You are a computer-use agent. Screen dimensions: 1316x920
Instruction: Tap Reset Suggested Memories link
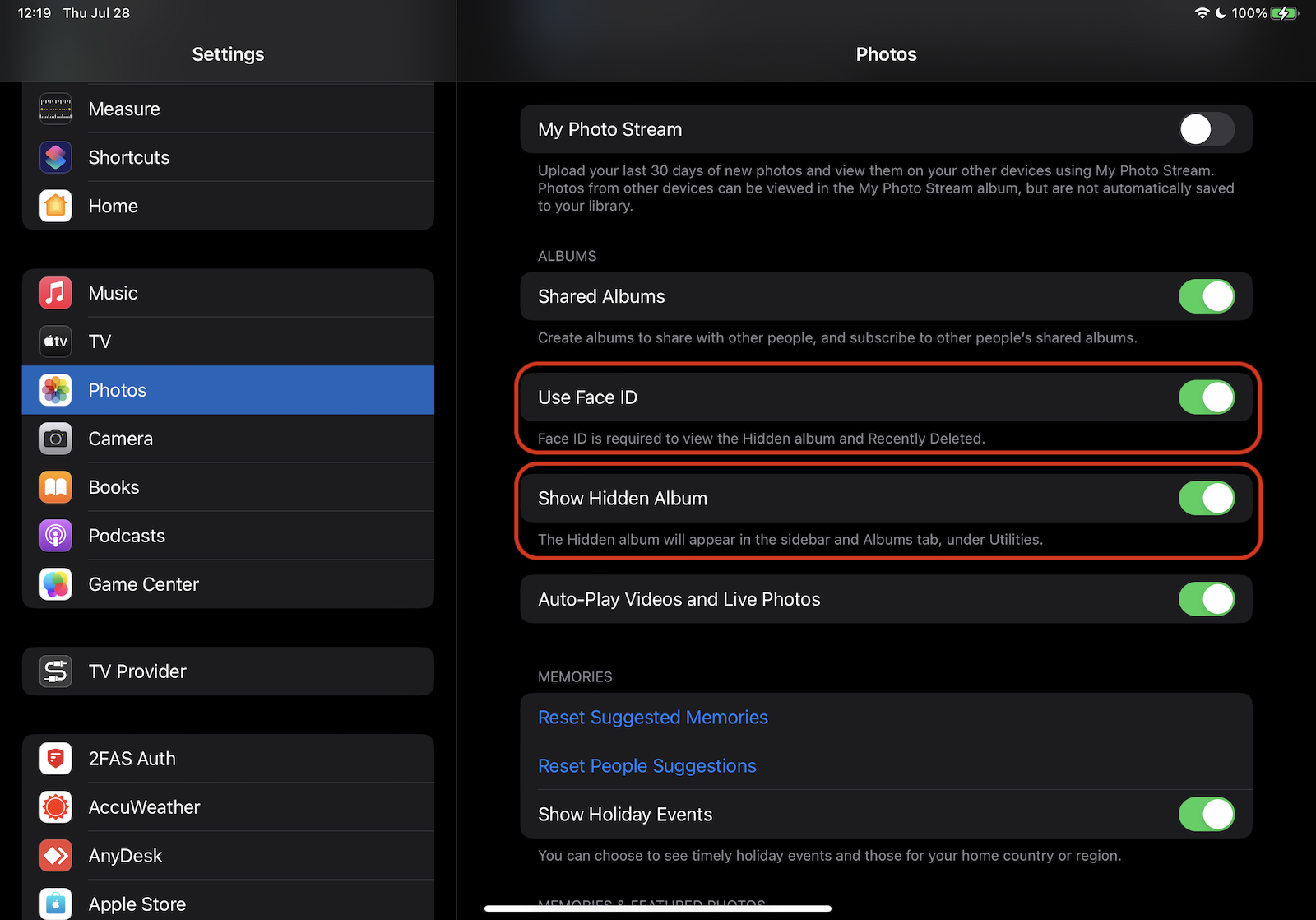click(x=652, y=718)
